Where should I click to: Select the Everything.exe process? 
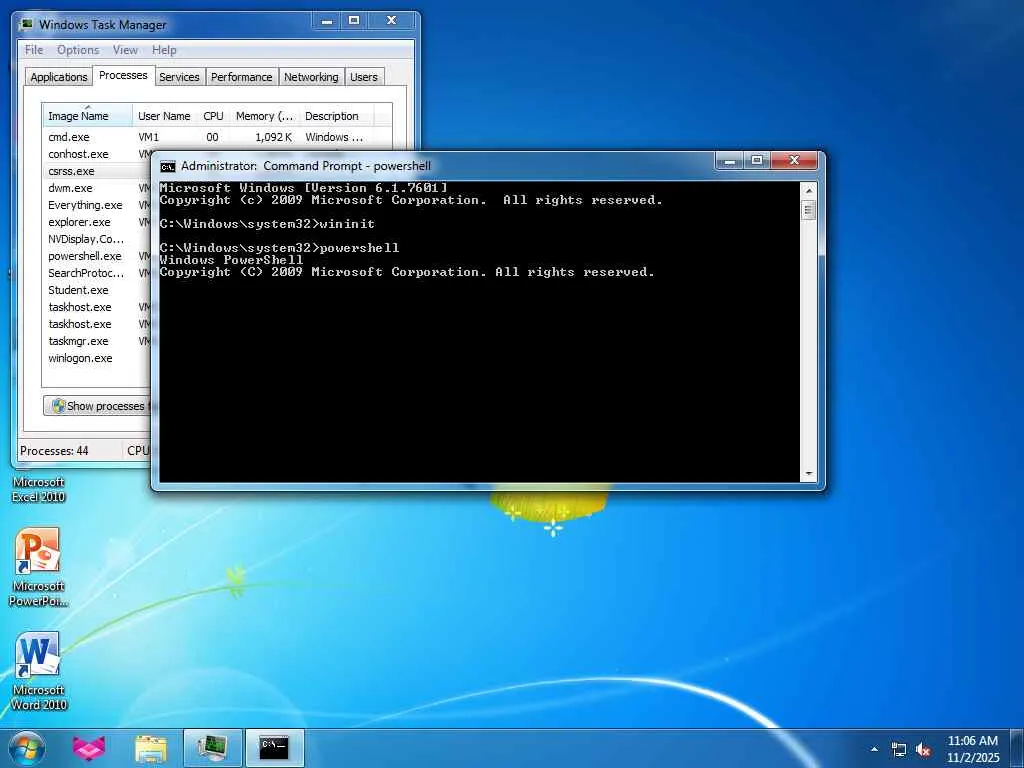(85, 205)
